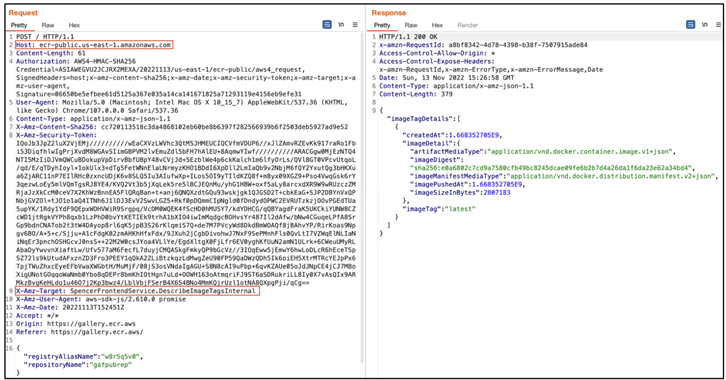Screen dimensions: 726x380
Task: Open the Response hamburger options menu
Action: point(719,25)
